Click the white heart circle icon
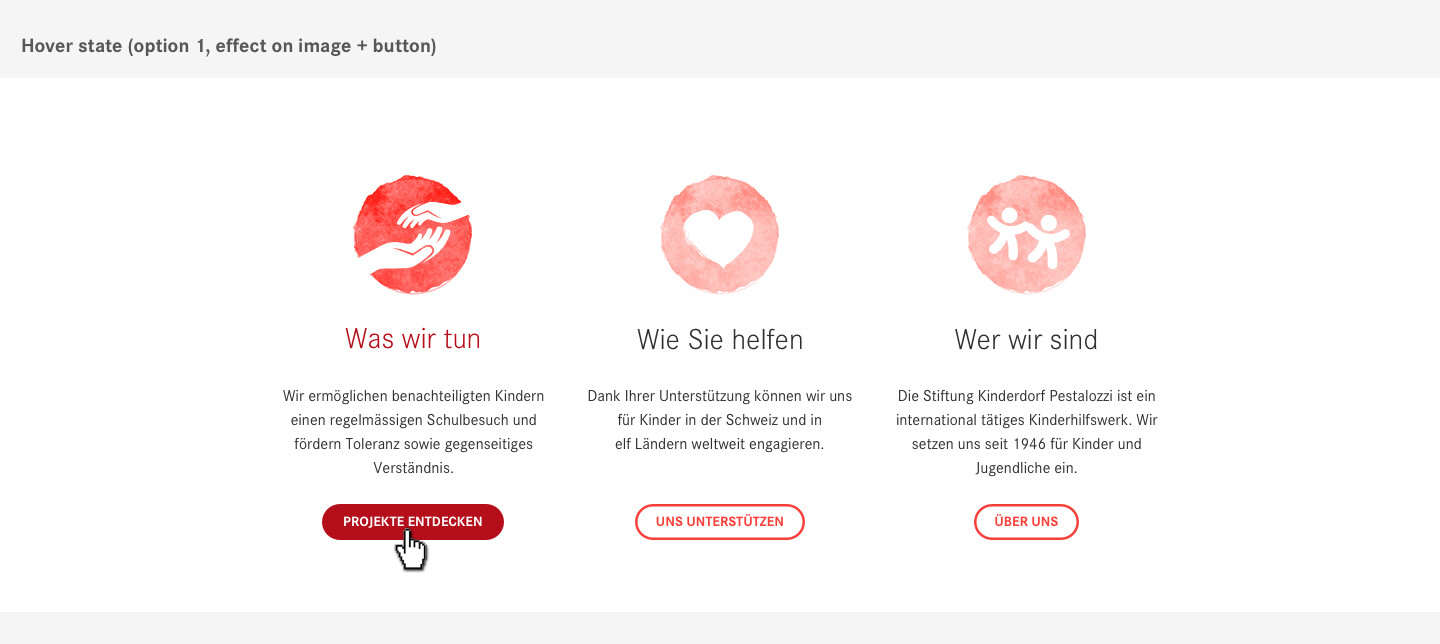The image size is (1440, 644). coord(719,235)
